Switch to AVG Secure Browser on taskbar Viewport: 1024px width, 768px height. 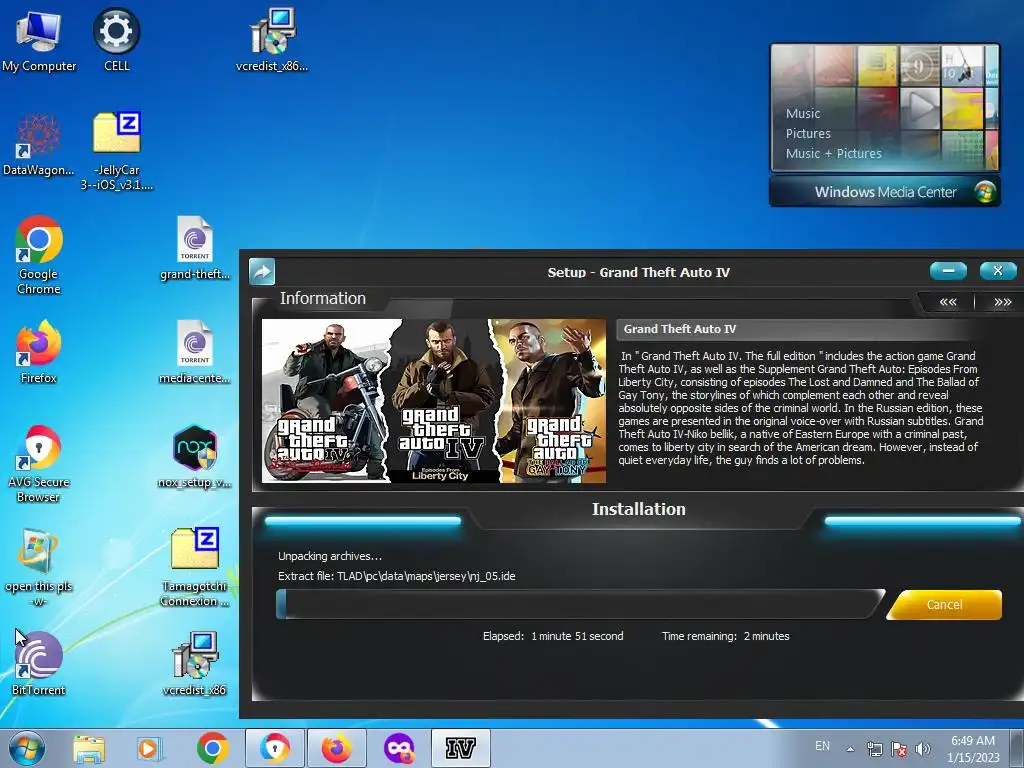pos(274,748)
